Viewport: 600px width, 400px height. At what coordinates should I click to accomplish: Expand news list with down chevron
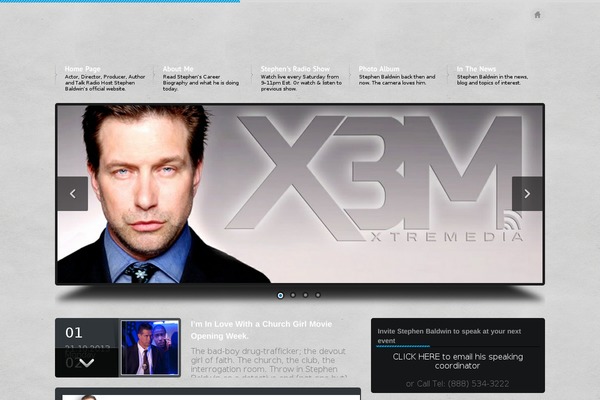click(x=86, y=363)
